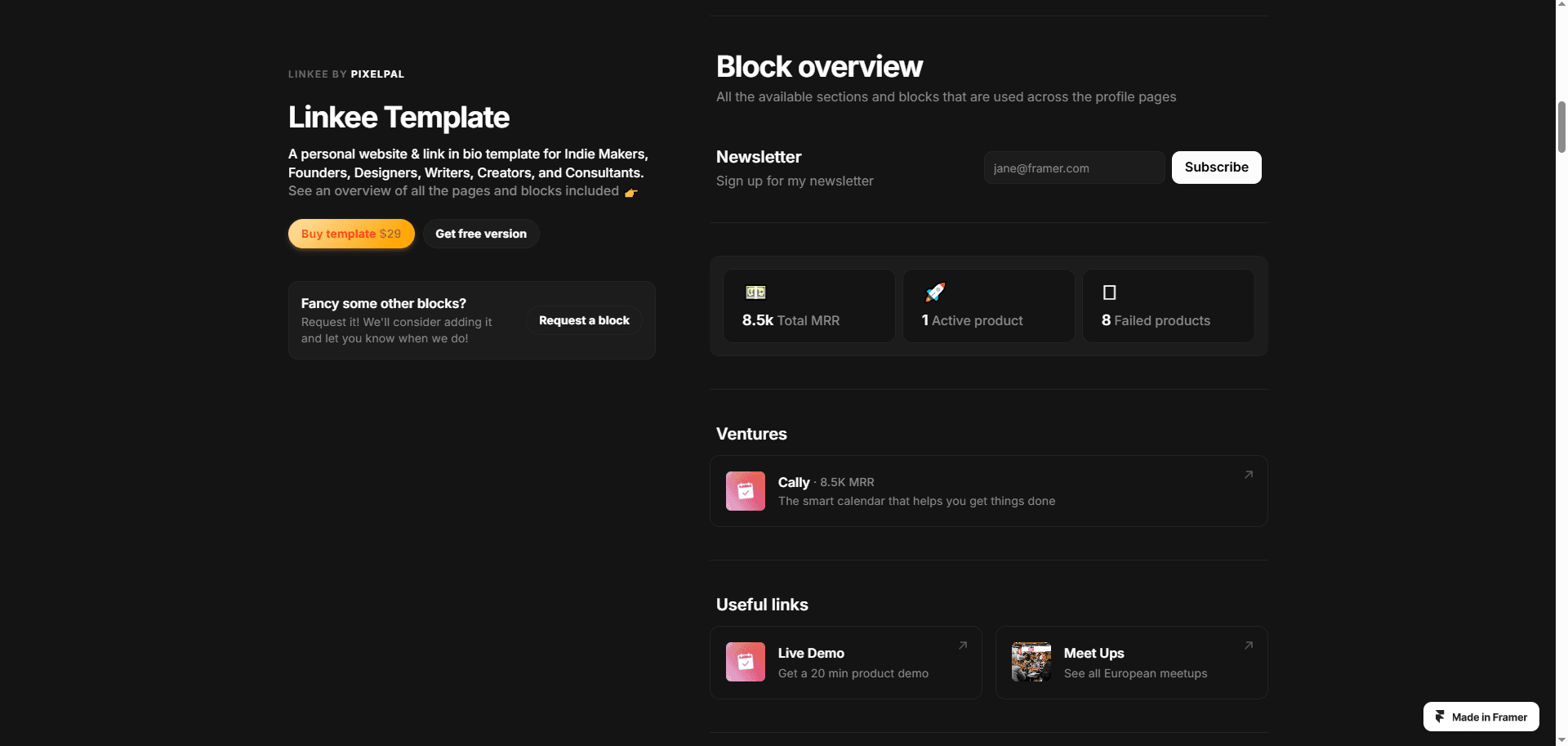Open the Live Demo link title

coord(811,653)
